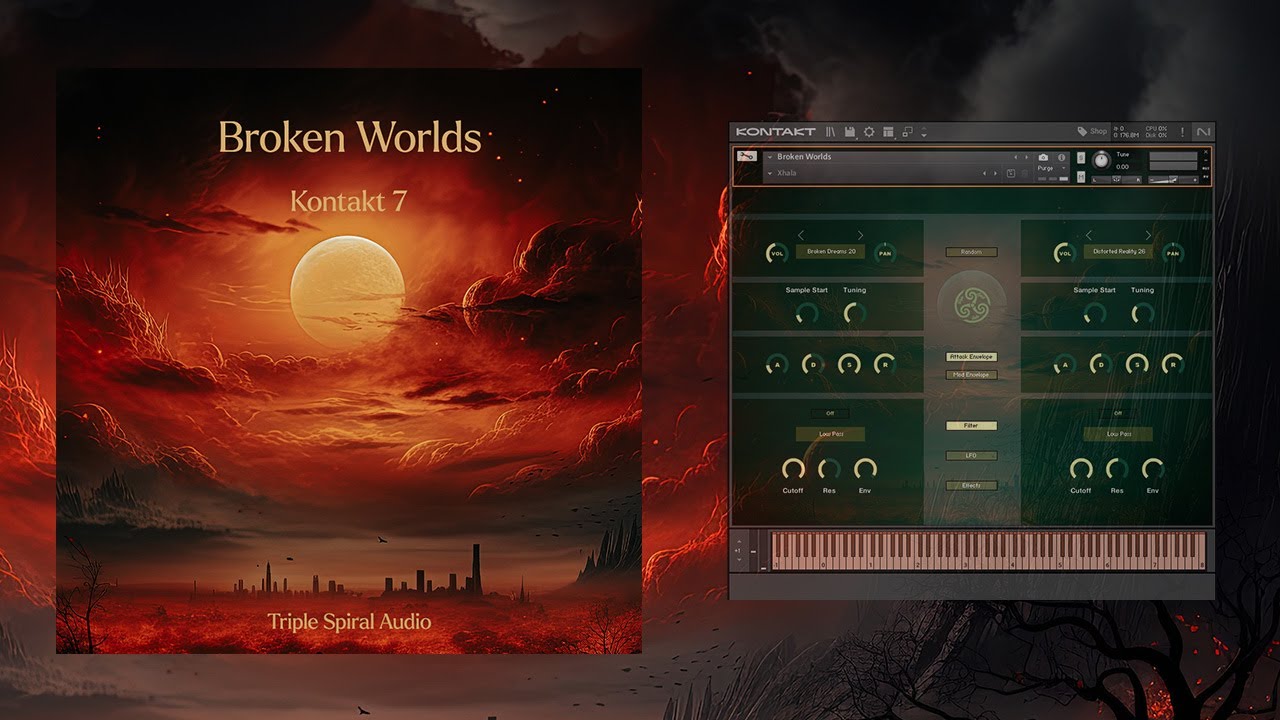Open the Kontakt library browser icon
This screenshot has width=1280, height=720.
pyautogui.click(x=831, y=132)
